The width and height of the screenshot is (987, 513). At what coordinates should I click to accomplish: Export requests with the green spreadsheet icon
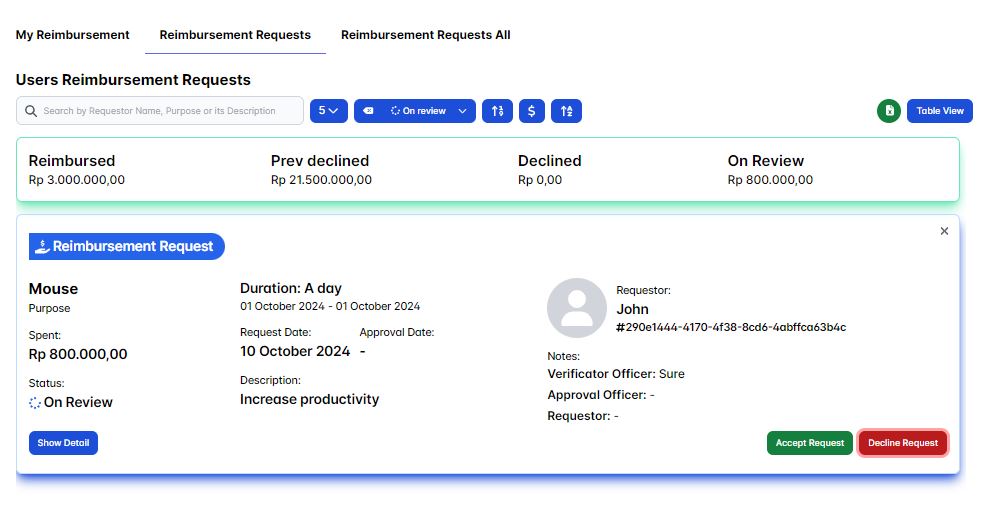click(889, 111)
